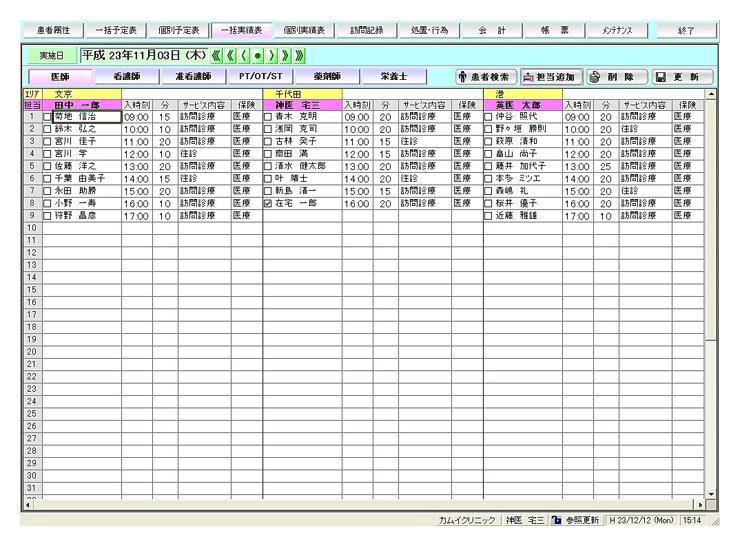The width and height of the screenshot is (740, 546).
Task: Go to next day with single-right arrow
Action: (x=271, y=56)
